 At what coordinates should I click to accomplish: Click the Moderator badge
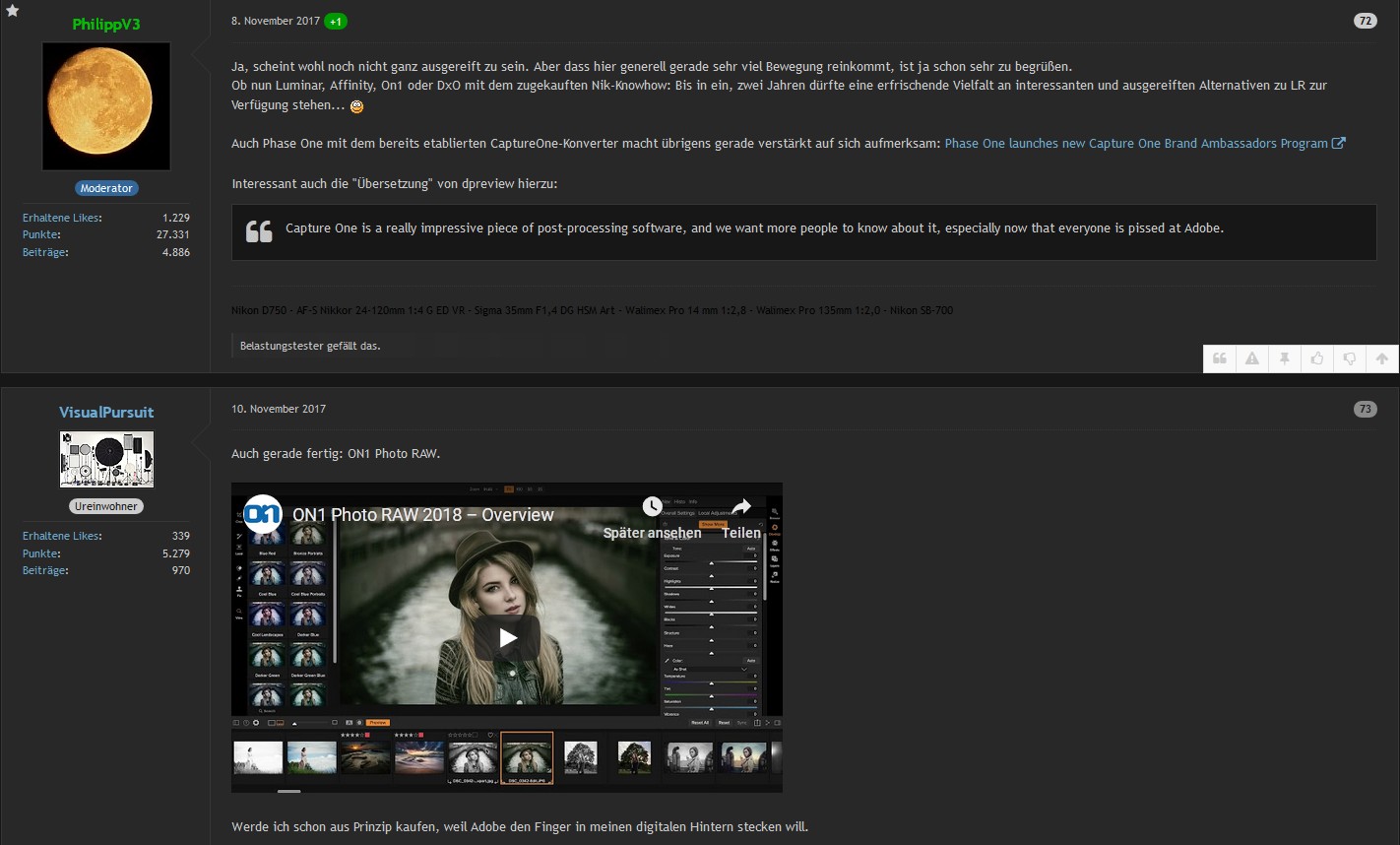pos(106,188)
